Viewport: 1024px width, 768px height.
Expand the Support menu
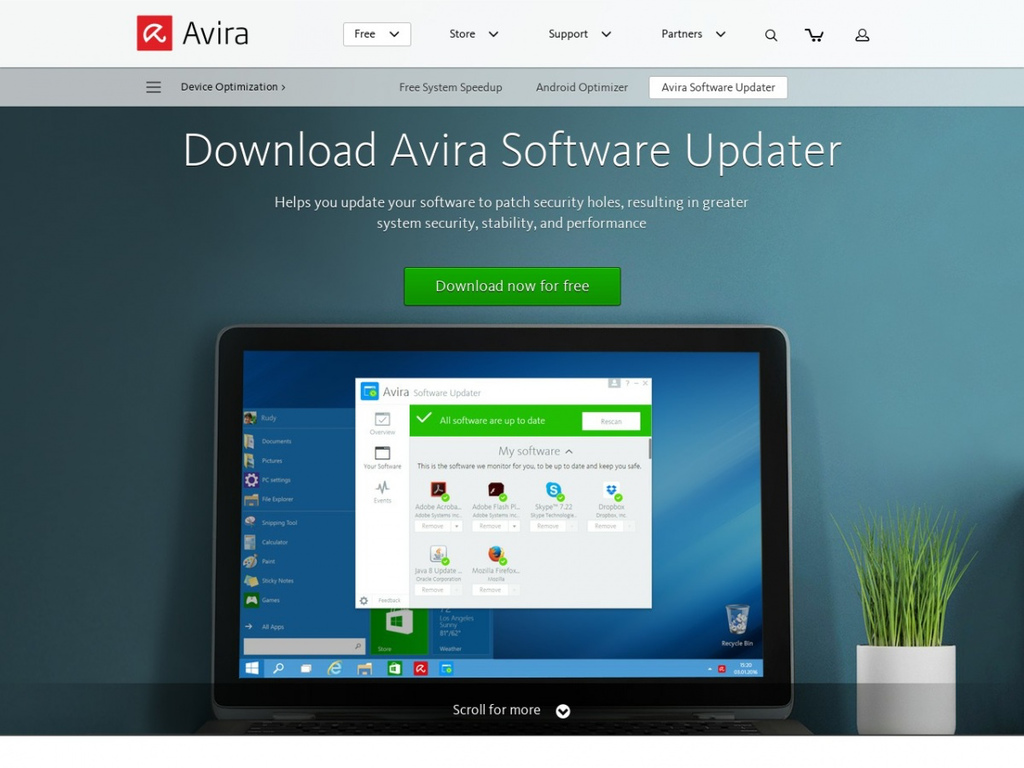579,34
